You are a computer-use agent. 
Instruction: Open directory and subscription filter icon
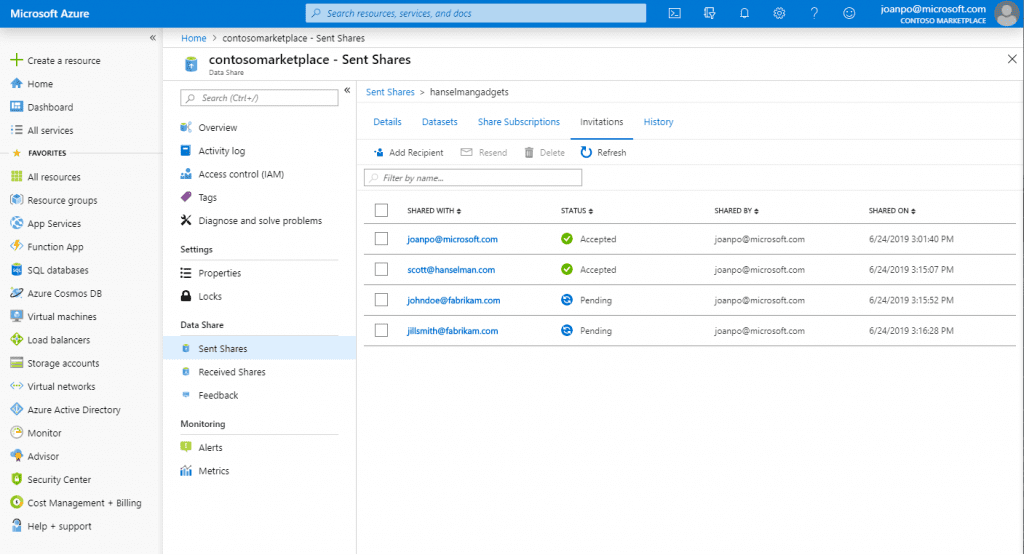point(709,13)
